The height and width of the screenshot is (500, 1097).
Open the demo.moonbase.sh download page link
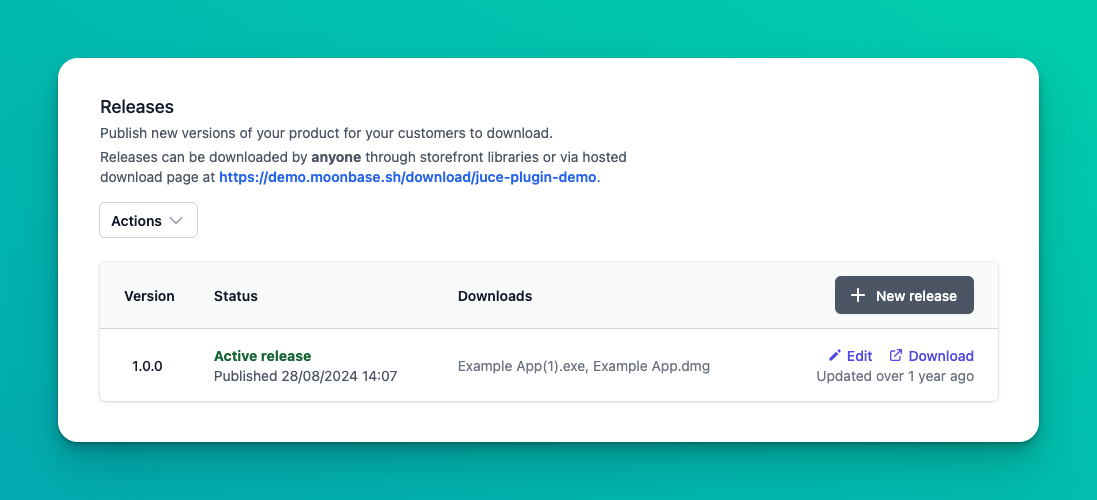point(408,177)
